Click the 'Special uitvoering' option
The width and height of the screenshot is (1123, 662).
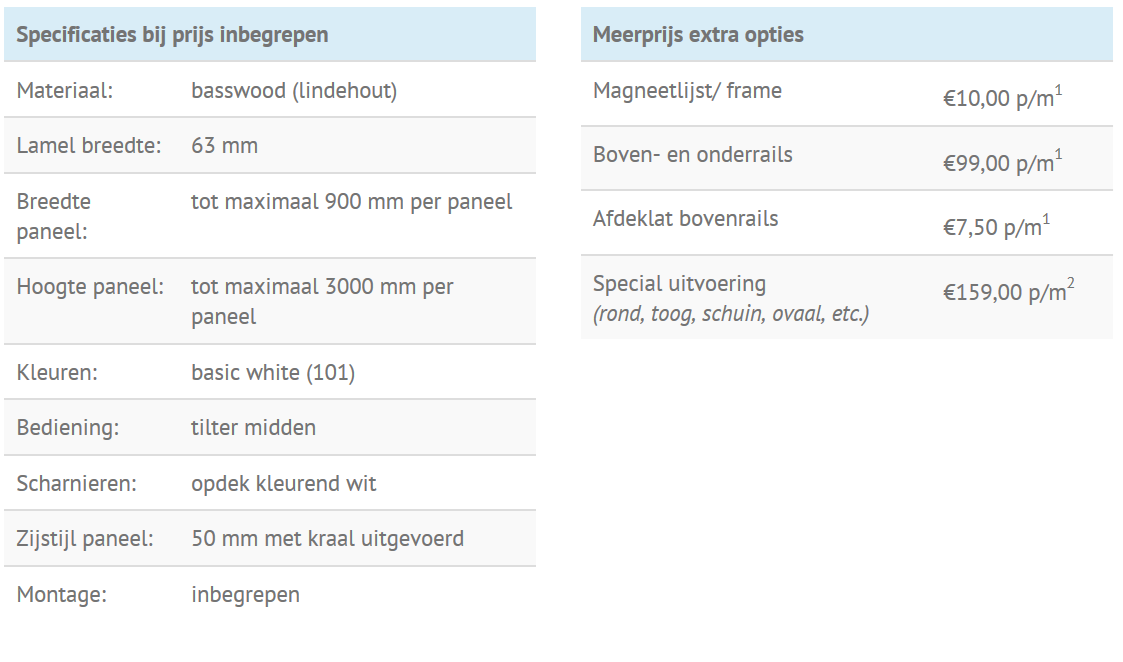pos(680,284)
